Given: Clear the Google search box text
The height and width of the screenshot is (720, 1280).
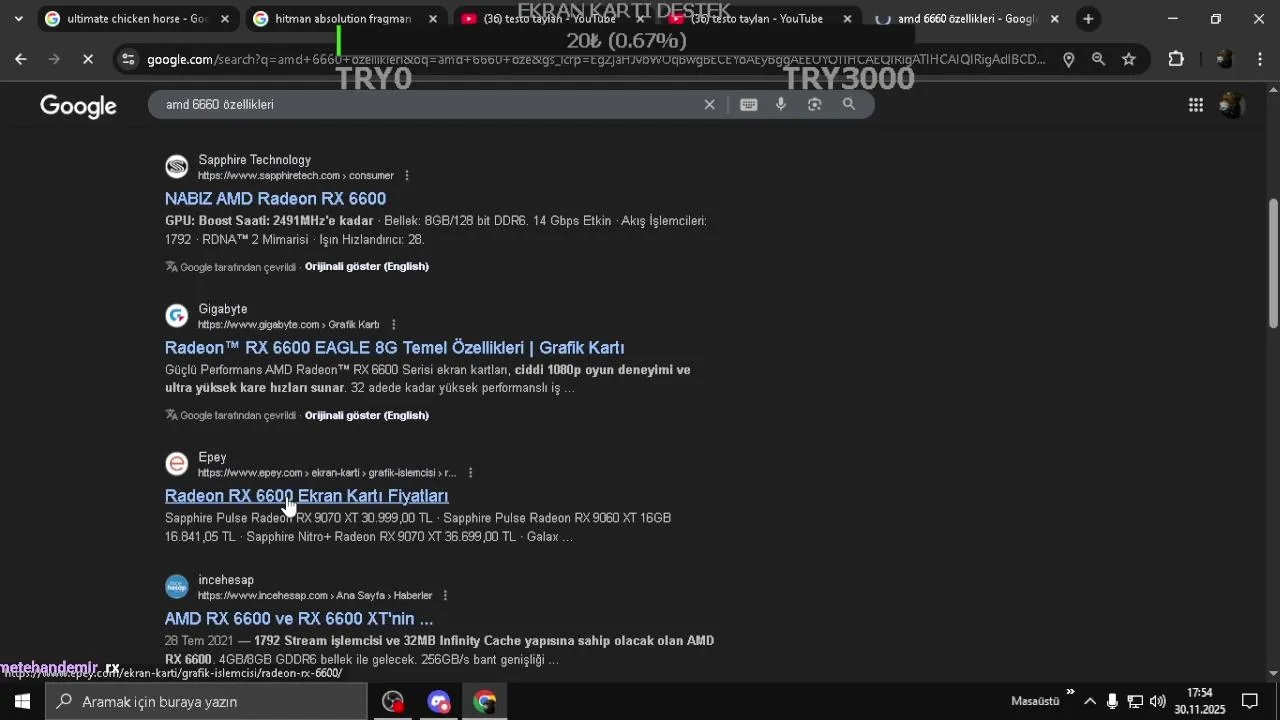Looking at the screenshot, I should pyautogui.click(x=710, y=104).
